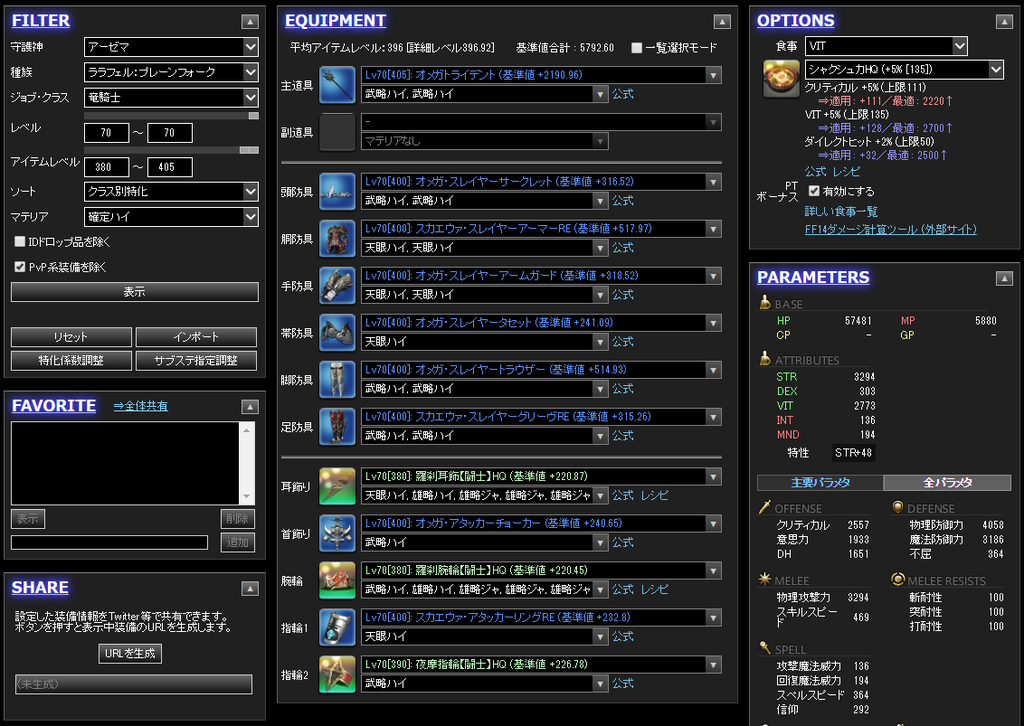Open the 公式 link for the main weapon
Screen dimensions: 1024x726
coord(622,94)
